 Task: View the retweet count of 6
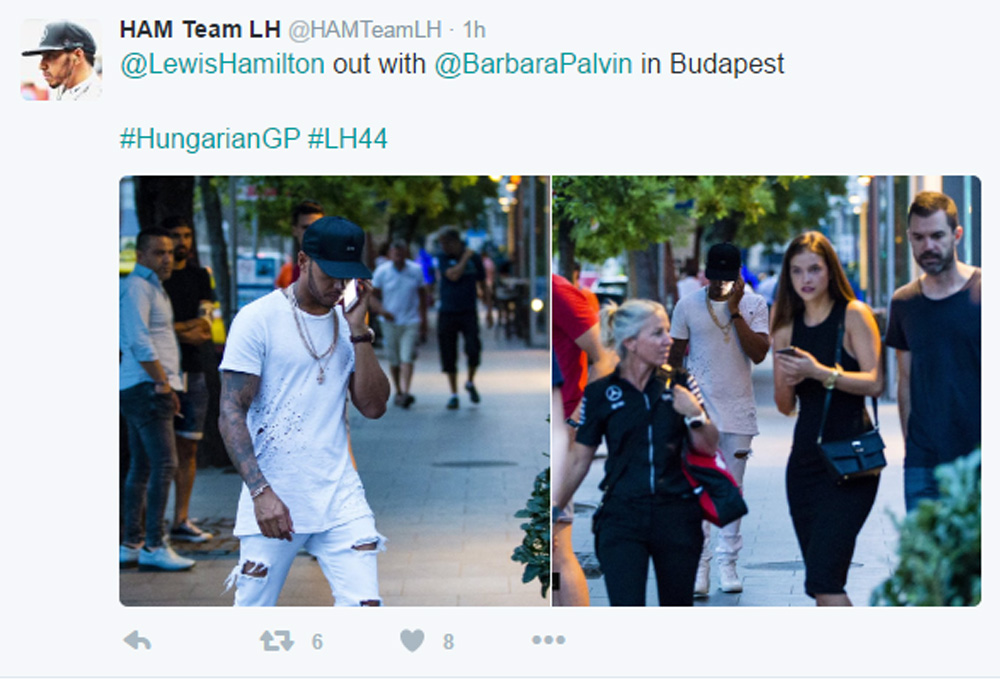tap(317, 642)
